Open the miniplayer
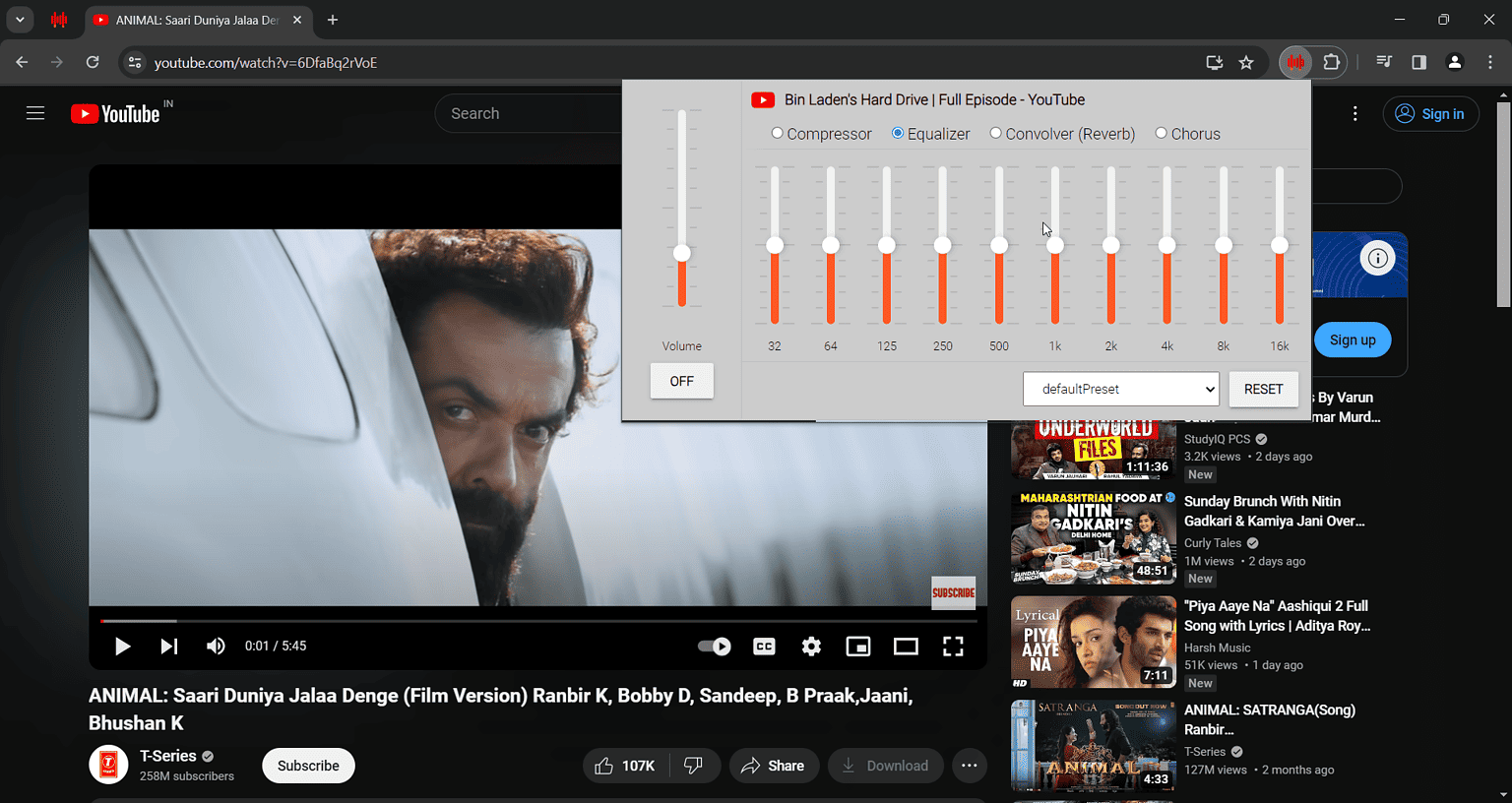This screenshot has width=1512, height=803. click(x=858, y=647)
